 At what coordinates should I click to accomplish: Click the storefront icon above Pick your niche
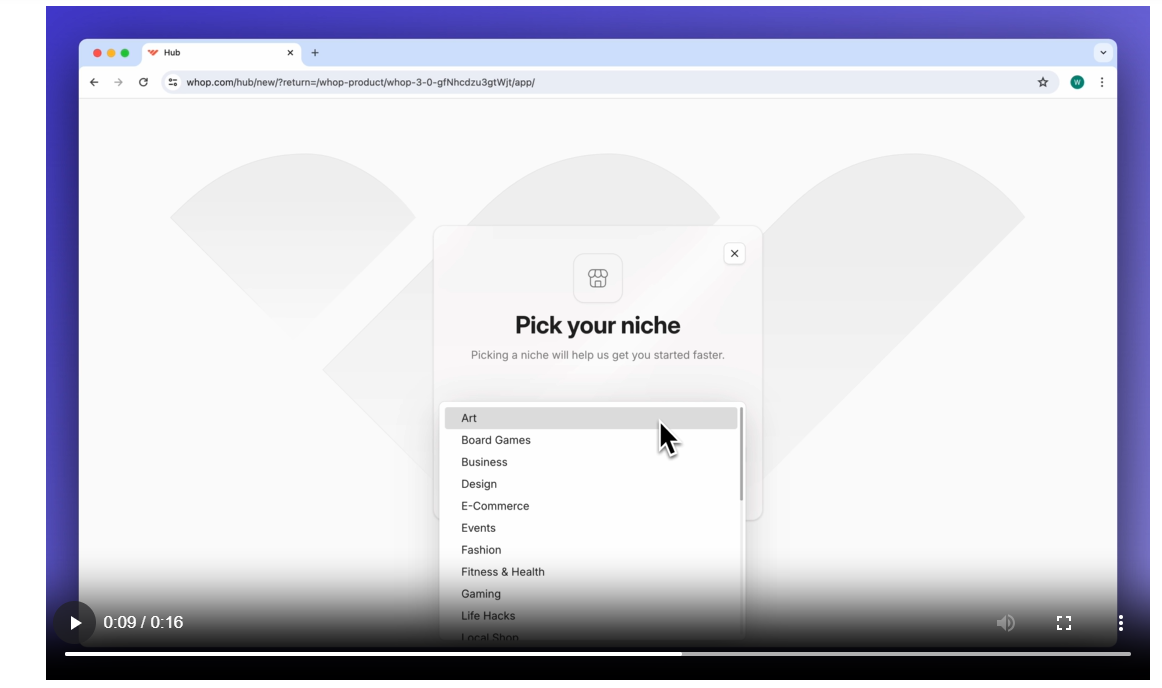coord(598,278)
